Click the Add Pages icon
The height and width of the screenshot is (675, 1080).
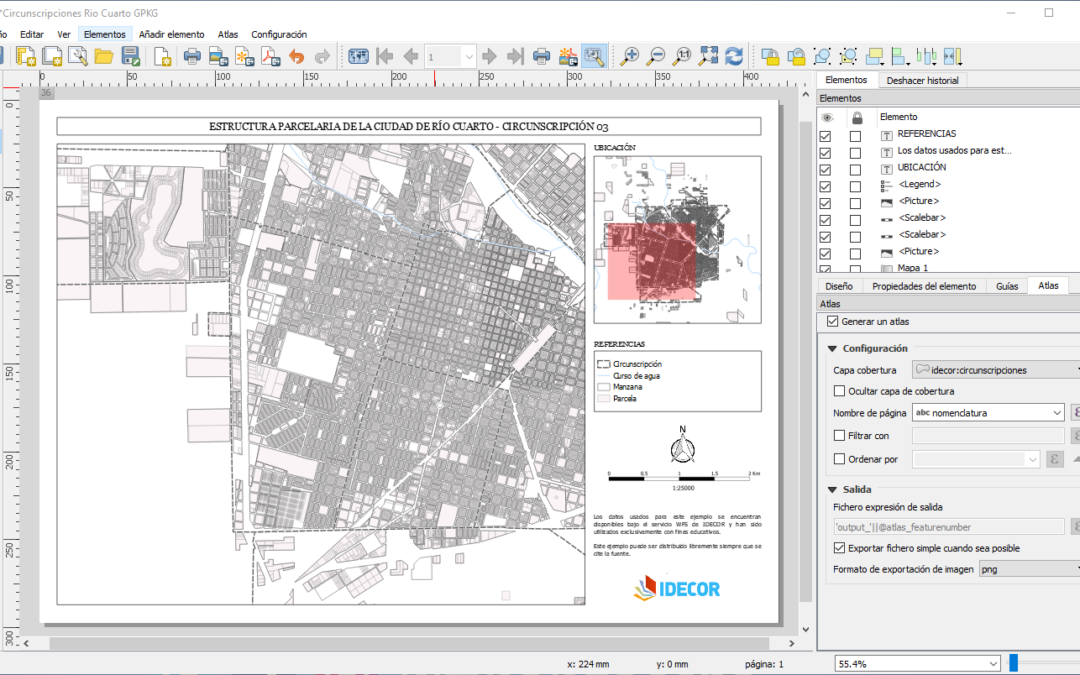pos(163,56)
